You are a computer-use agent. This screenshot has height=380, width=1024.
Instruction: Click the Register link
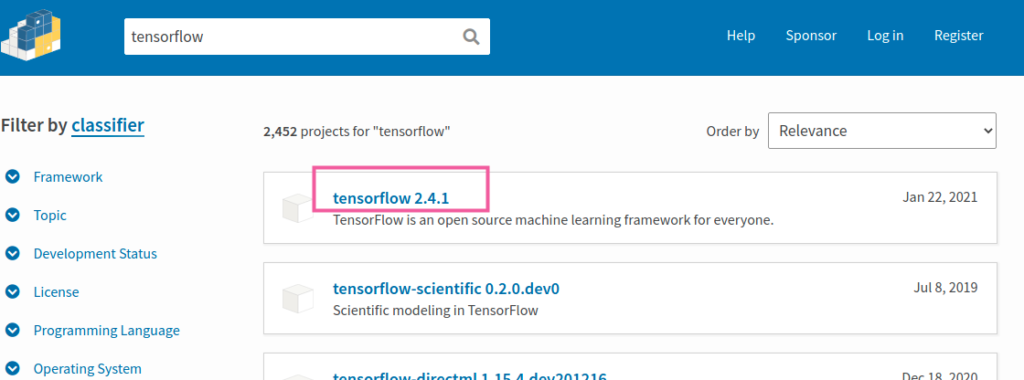[x=959, y=36]
